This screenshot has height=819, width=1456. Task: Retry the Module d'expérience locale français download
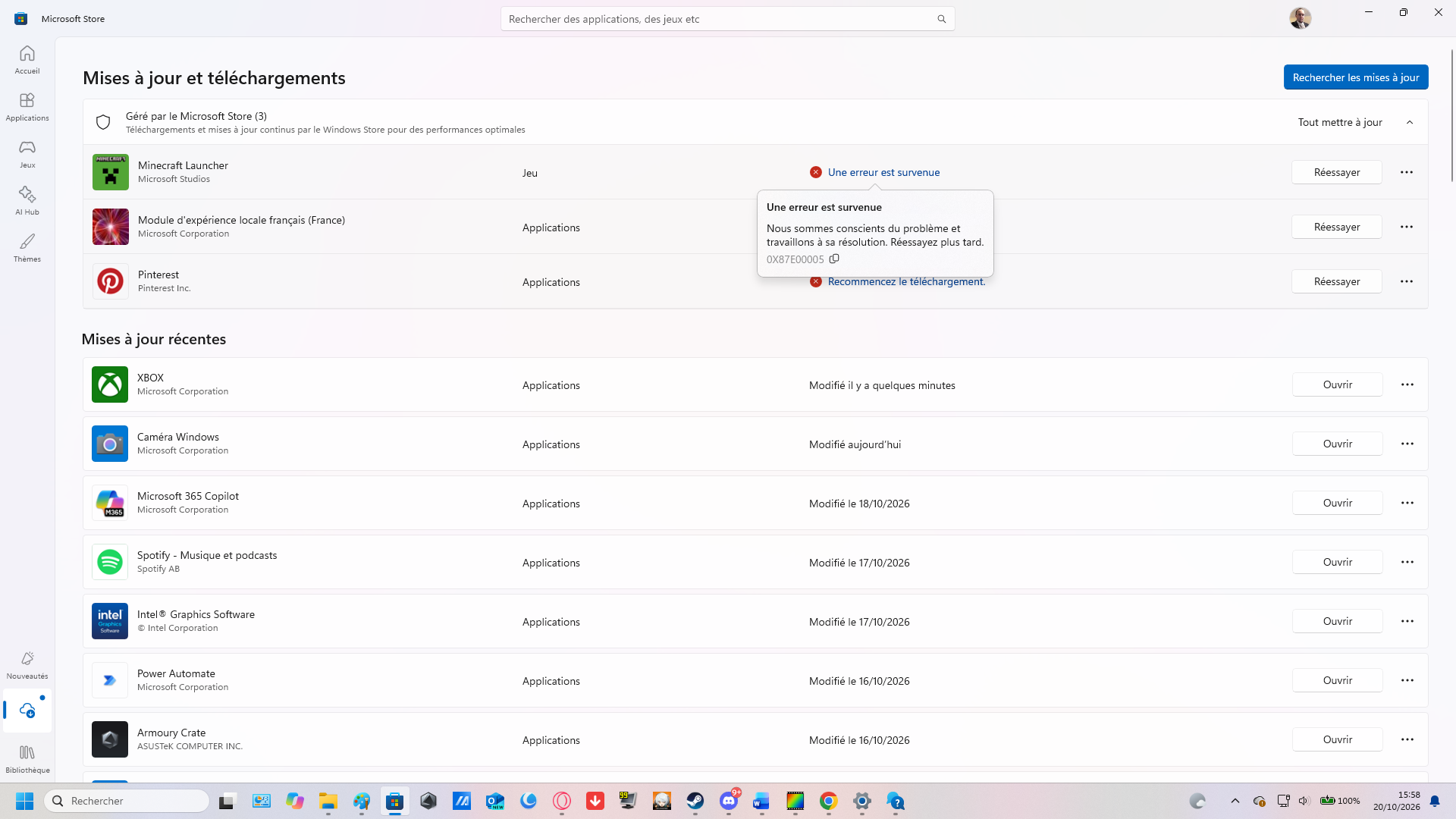(x=1337, y=227)
